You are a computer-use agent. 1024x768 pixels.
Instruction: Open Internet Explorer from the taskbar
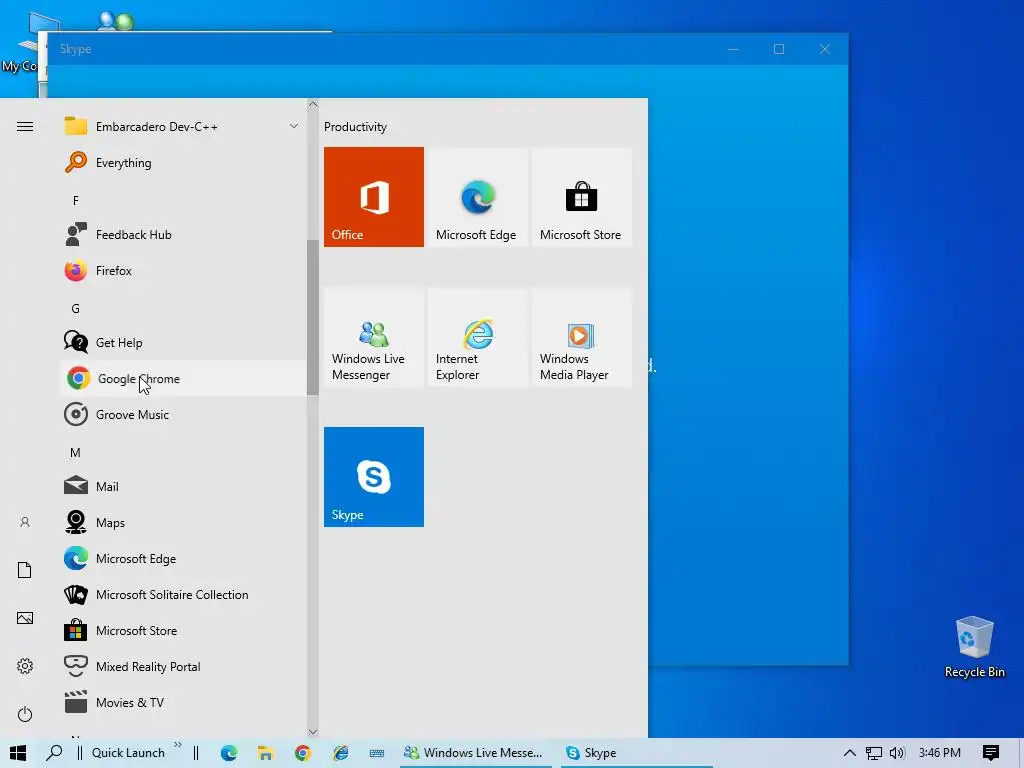[340, 753]
